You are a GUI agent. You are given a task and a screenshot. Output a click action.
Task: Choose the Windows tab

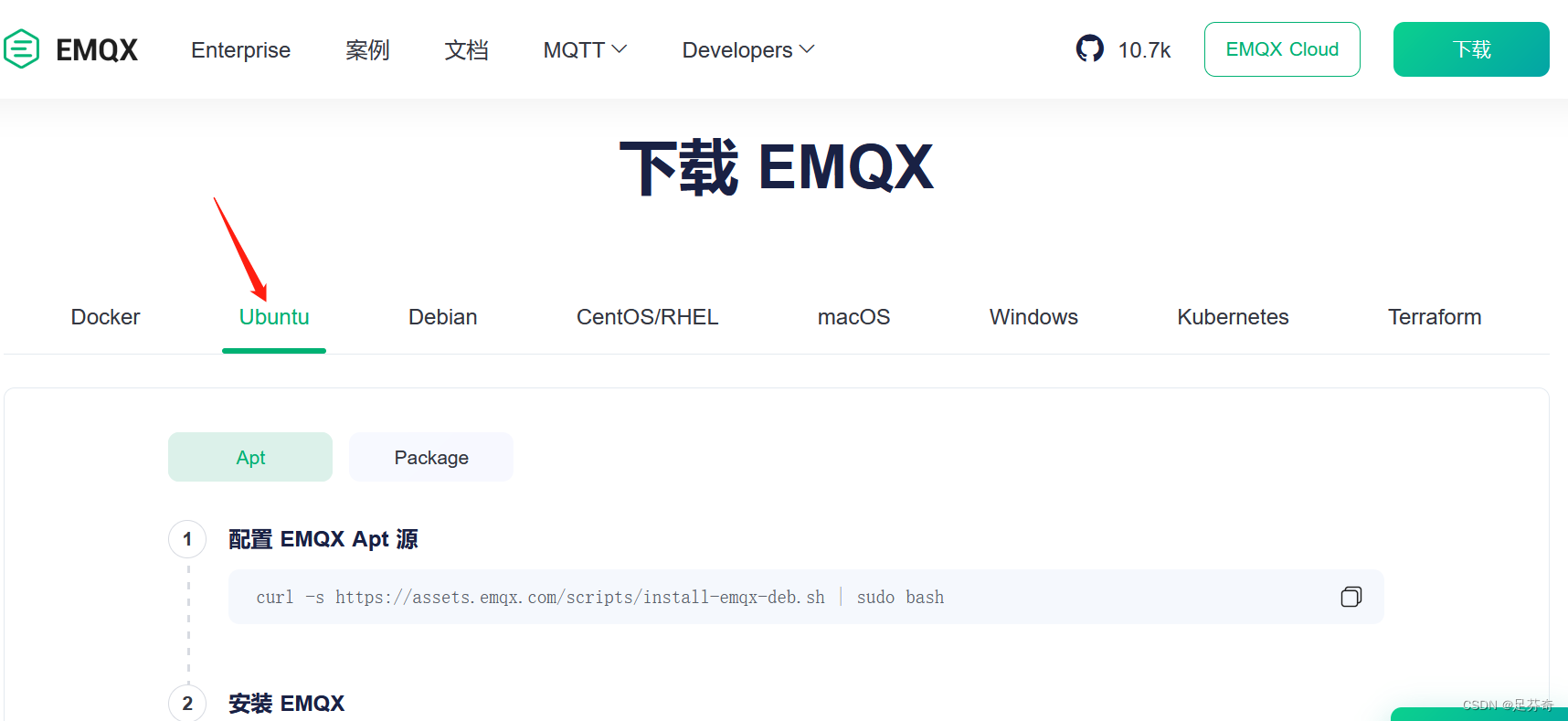[1033, 317]
